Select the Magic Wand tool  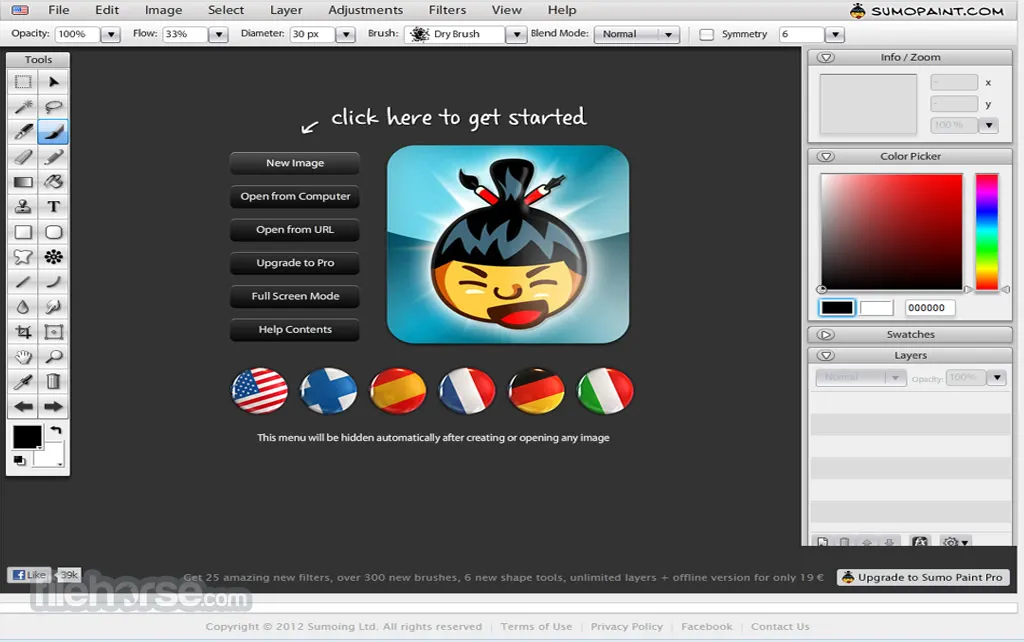[23, 107]
